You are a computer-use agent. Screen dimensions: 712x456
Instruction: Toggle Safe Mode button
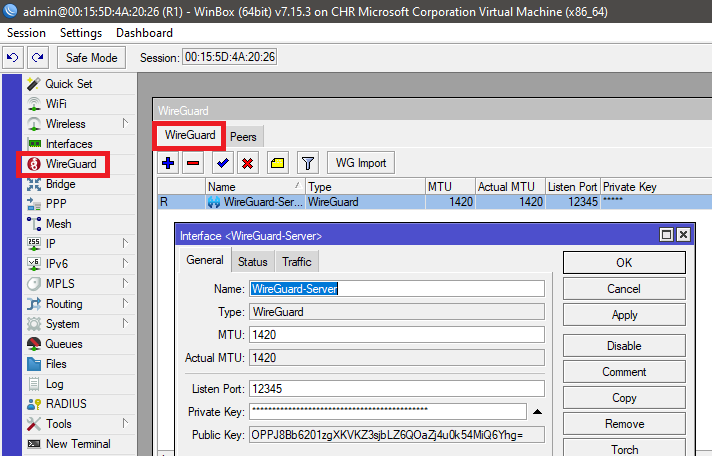(x=91, y=58)
